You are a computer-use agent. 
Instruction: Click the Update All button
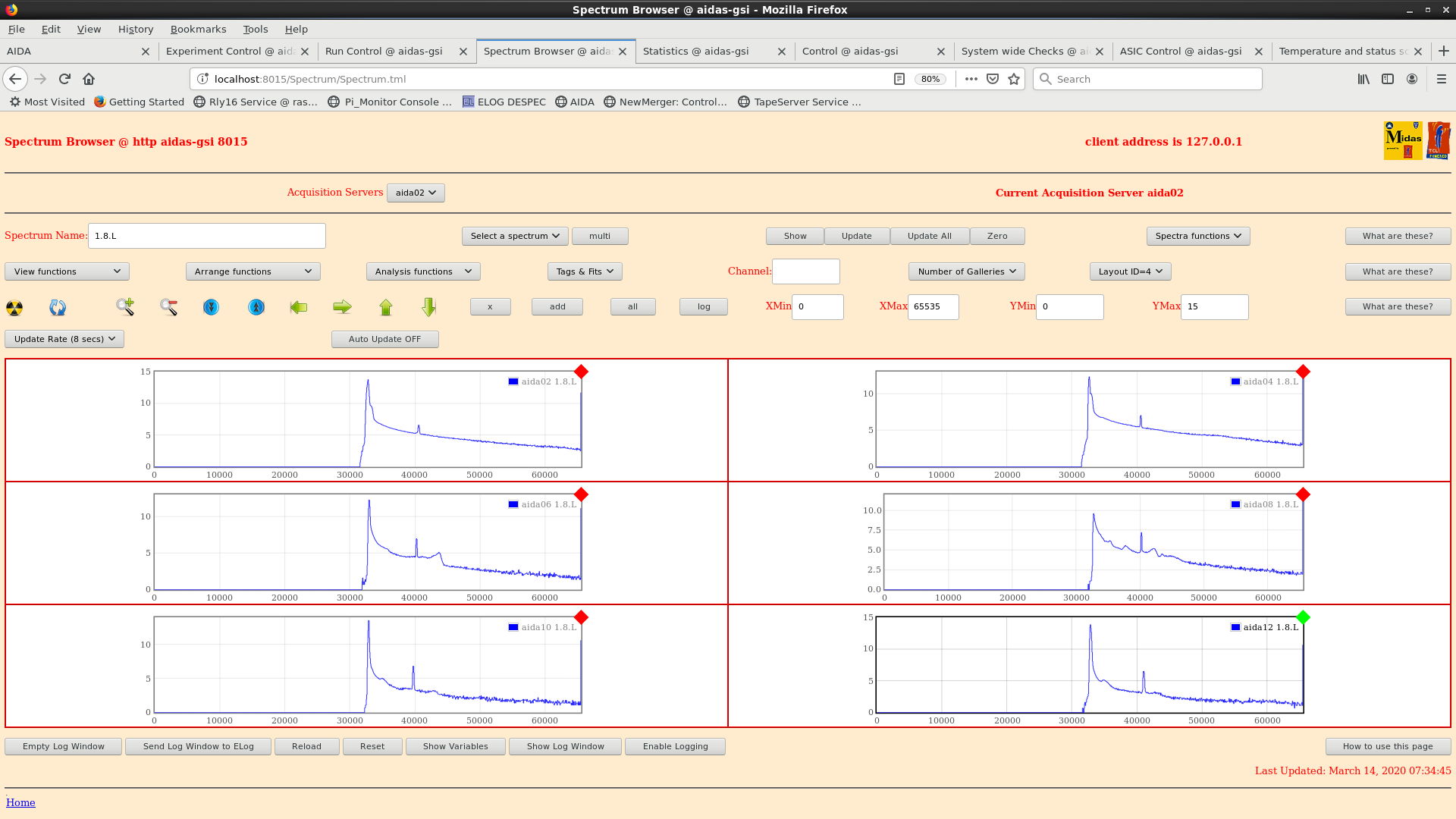coord(929,236)
